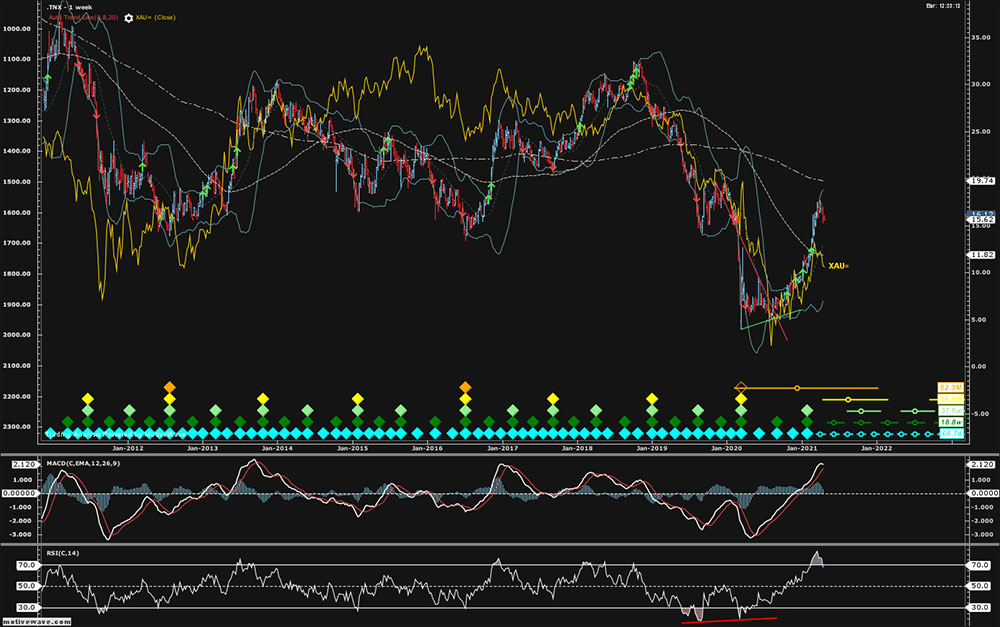Click the yellow XAU= line label

point(838,265)
